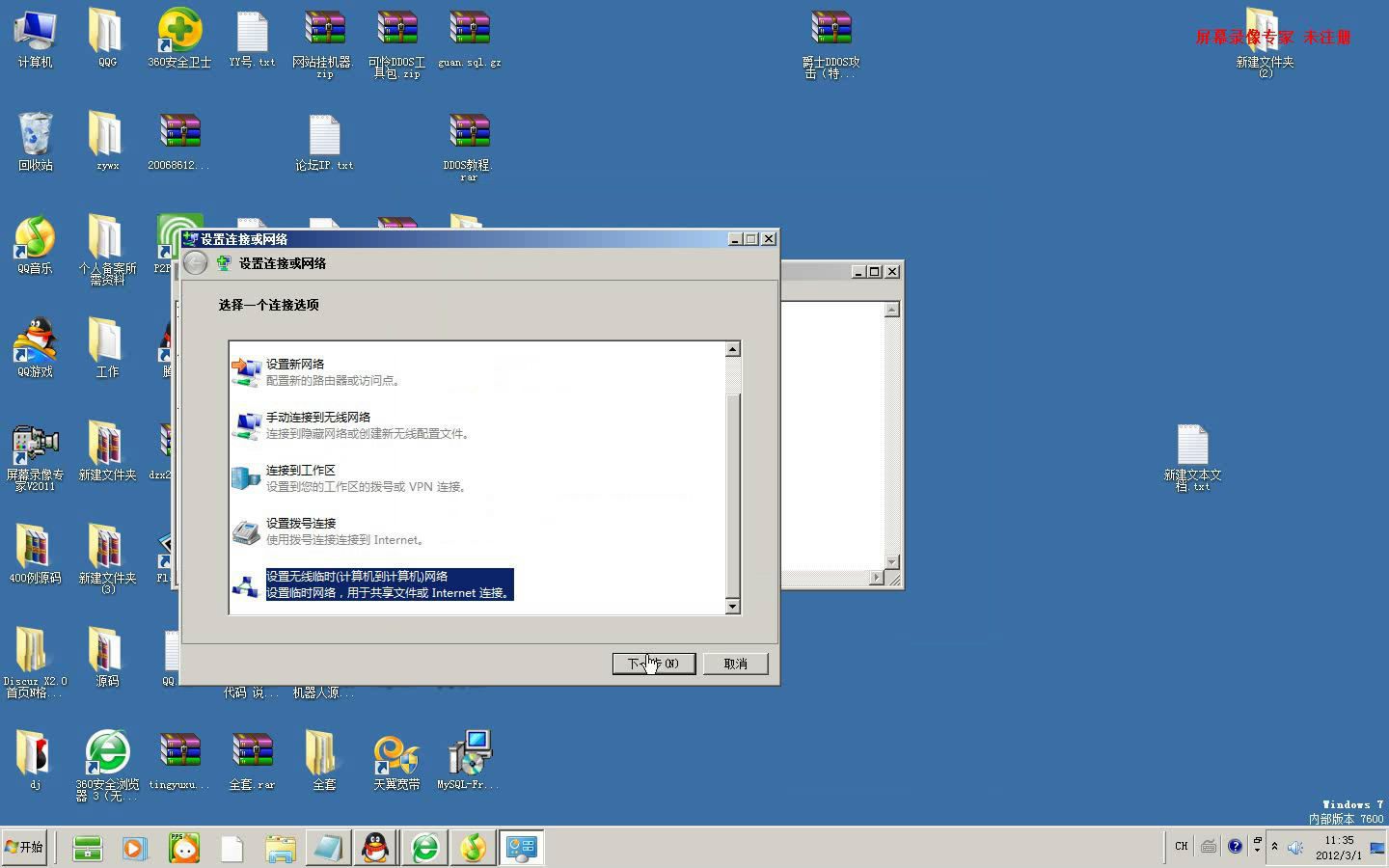The height and width of the screenshot is (868, 1389).
Task: Click the 取消 button
Action: 735,664
